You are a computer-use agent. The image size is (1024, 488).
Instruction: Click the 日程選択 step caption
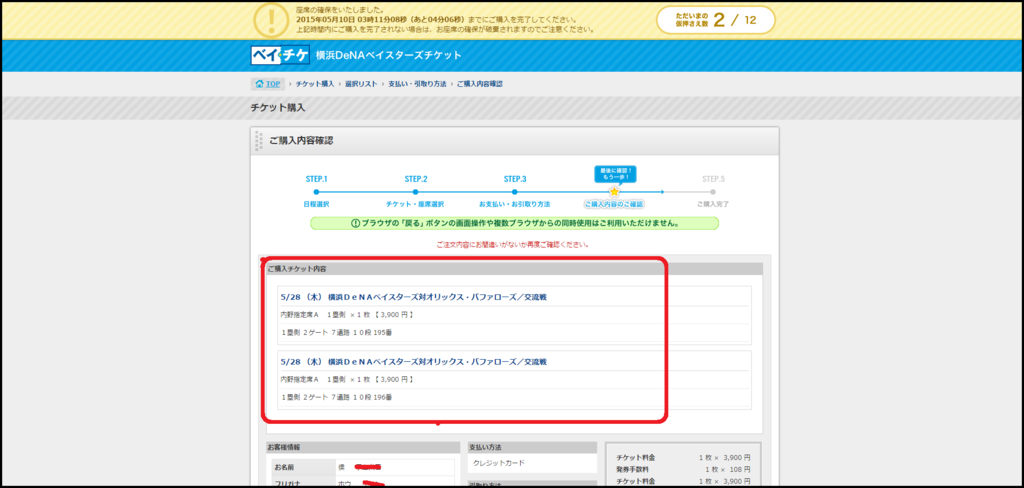point(316,204)
